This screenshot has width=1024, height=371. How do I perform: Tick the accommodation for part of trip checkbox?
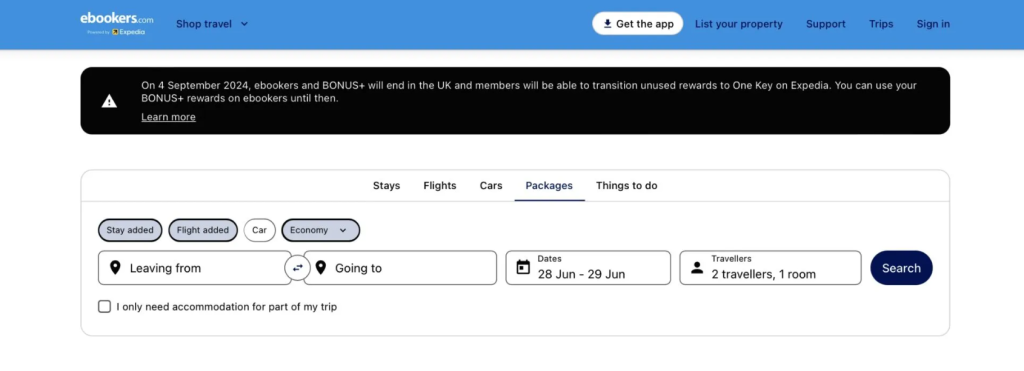104,306
